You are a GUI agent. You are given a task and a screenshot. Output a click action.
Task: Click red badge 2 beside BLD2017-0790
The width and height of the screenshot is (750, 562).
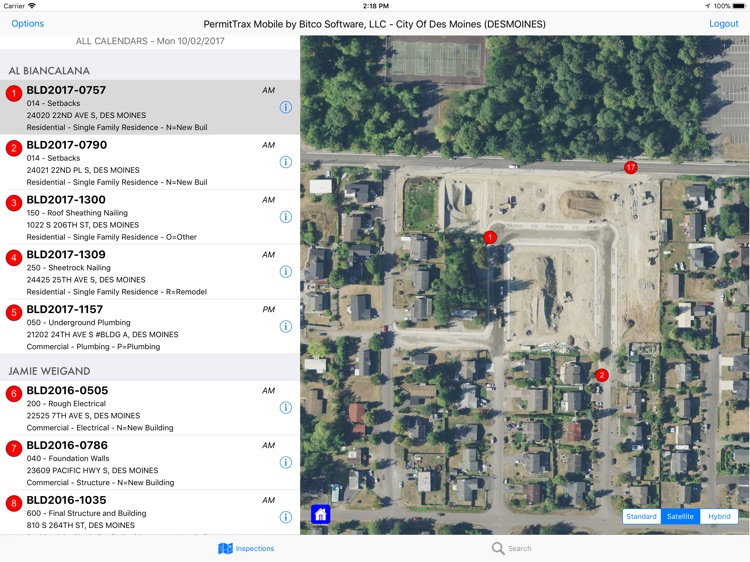14,148
